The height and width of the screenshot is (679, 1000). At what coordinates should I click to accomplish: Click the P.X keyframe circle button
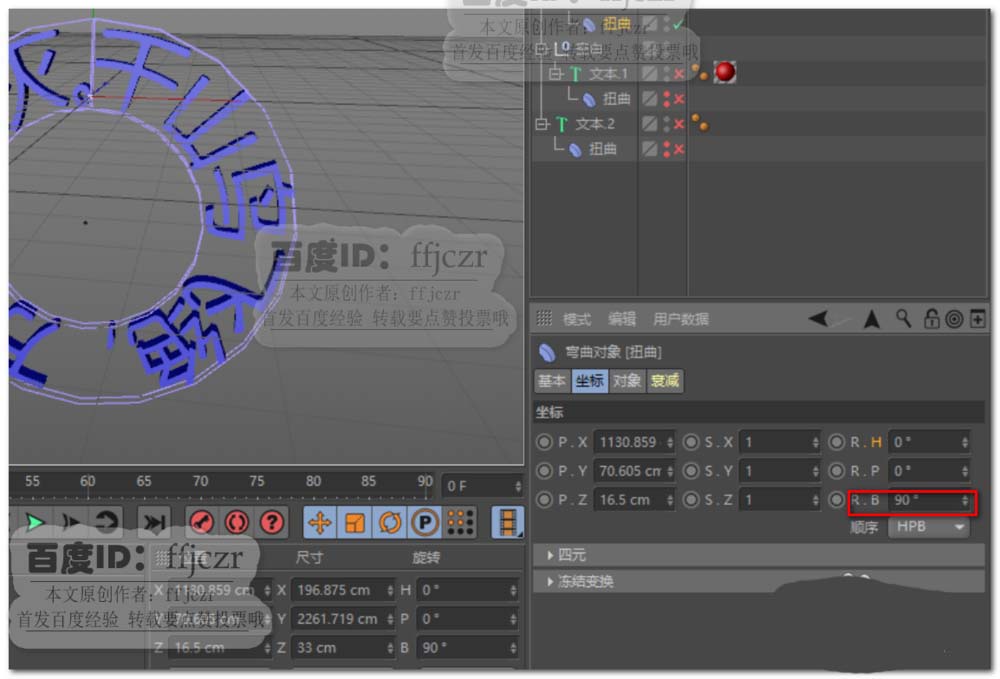click(544, 442)
